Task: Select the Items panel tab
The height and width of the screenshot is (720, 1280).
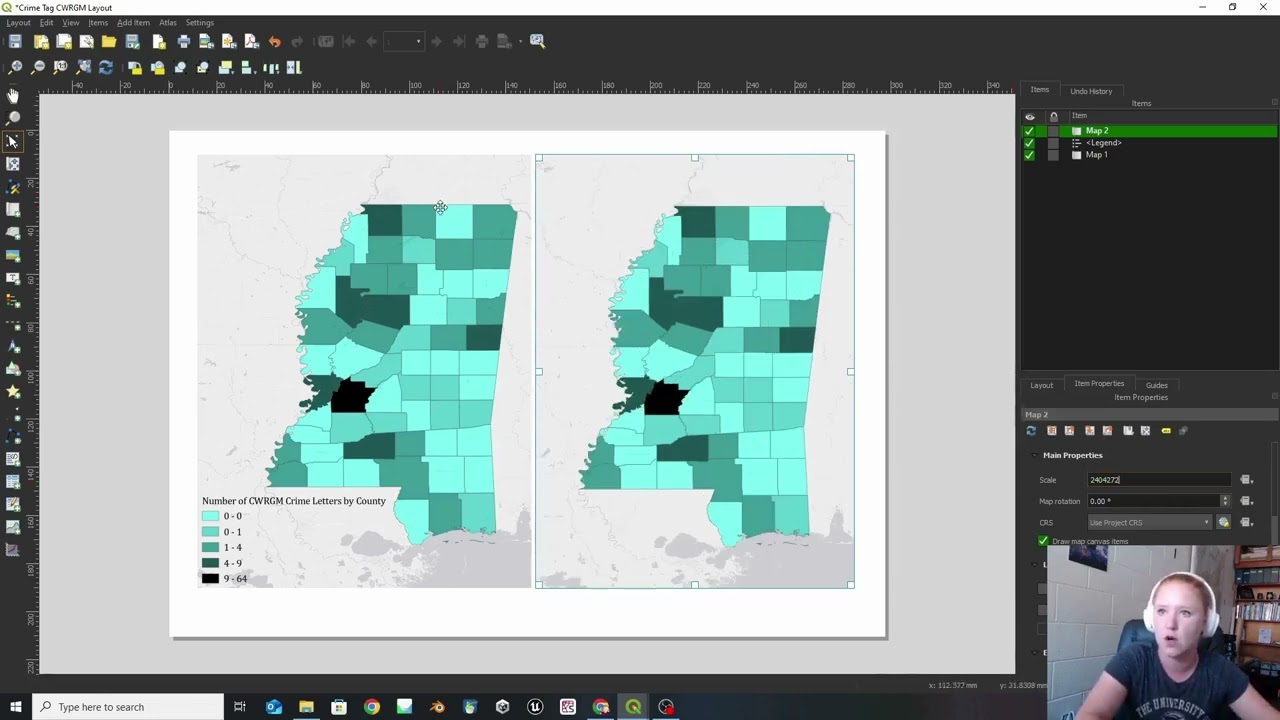Action: pyautogui.click(x=1040, y=90)
